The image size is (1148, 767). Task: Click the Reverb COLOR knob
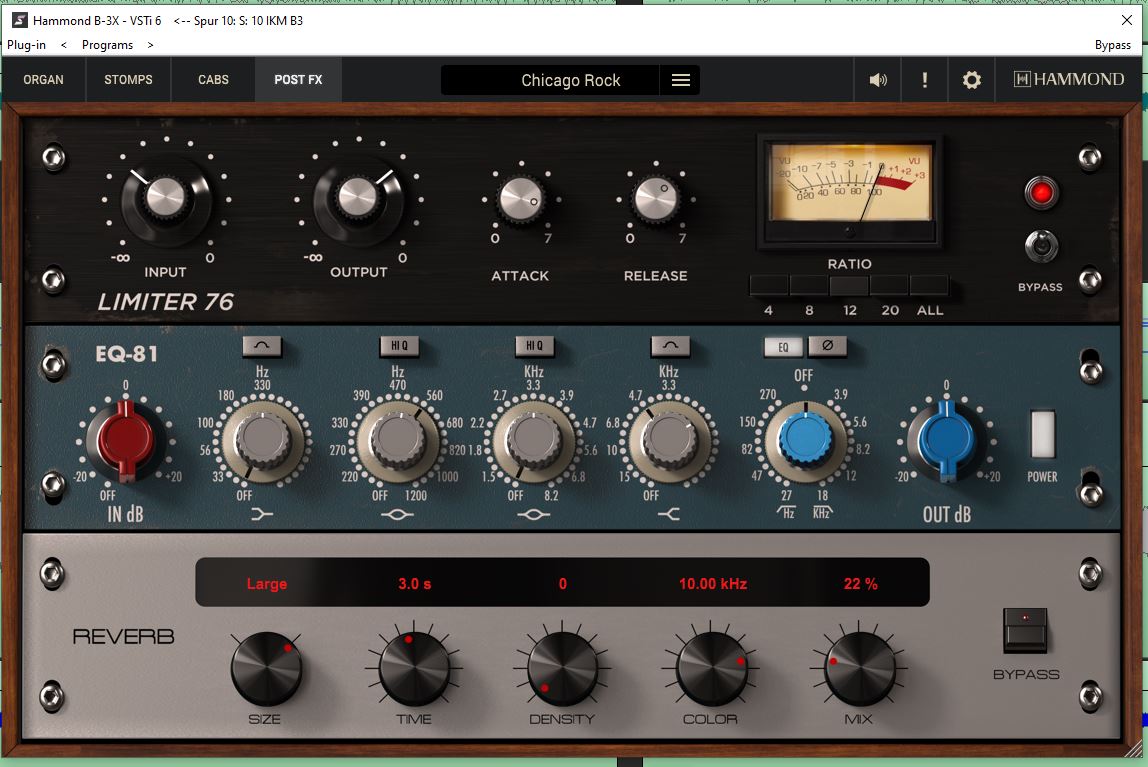pyautogui.click(x=712, y=668)
